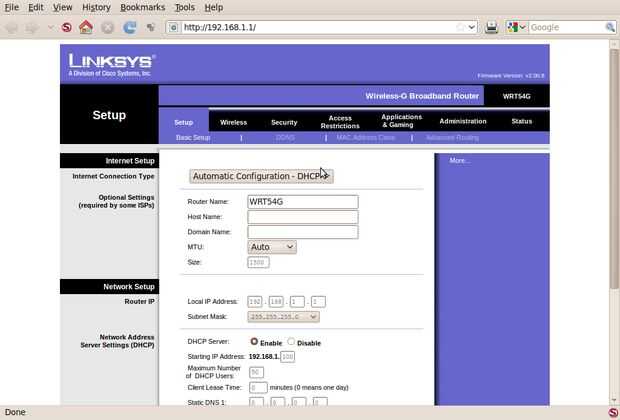Open the Help menu
The width and height of the screenshot is (620, 420).
click(x=214, y=7)
